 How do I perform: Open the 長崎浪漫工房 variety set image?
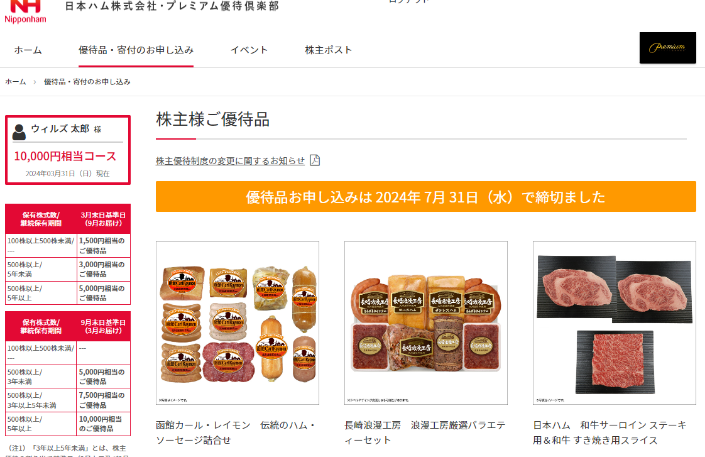(x=426, y=323)
